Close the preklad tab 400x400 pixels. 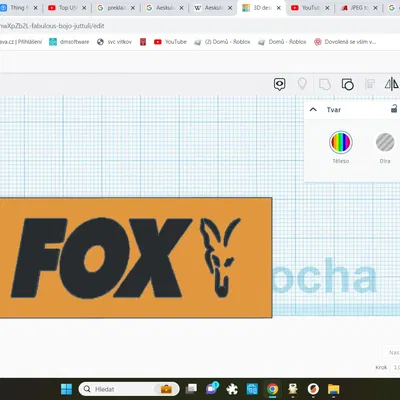133,8
